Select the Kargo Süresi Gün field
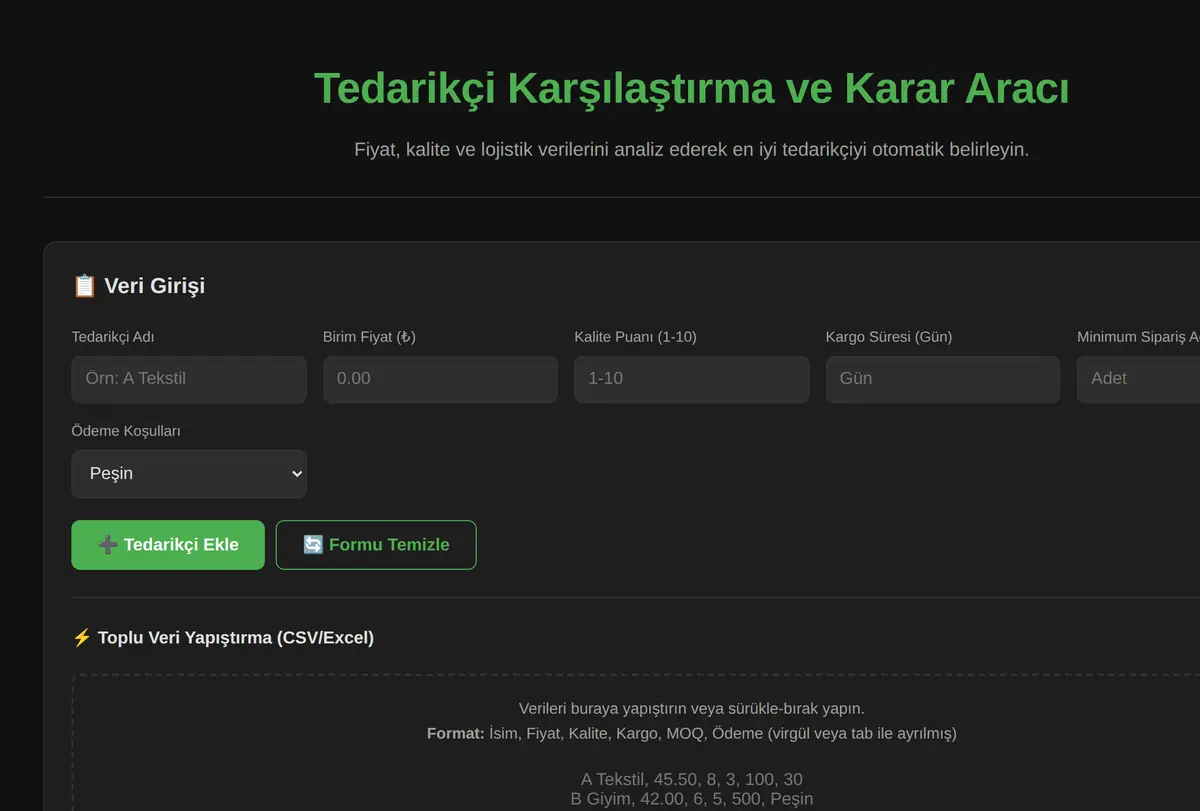This screenshot has height=811, width=1200. (x=943, y=379)
